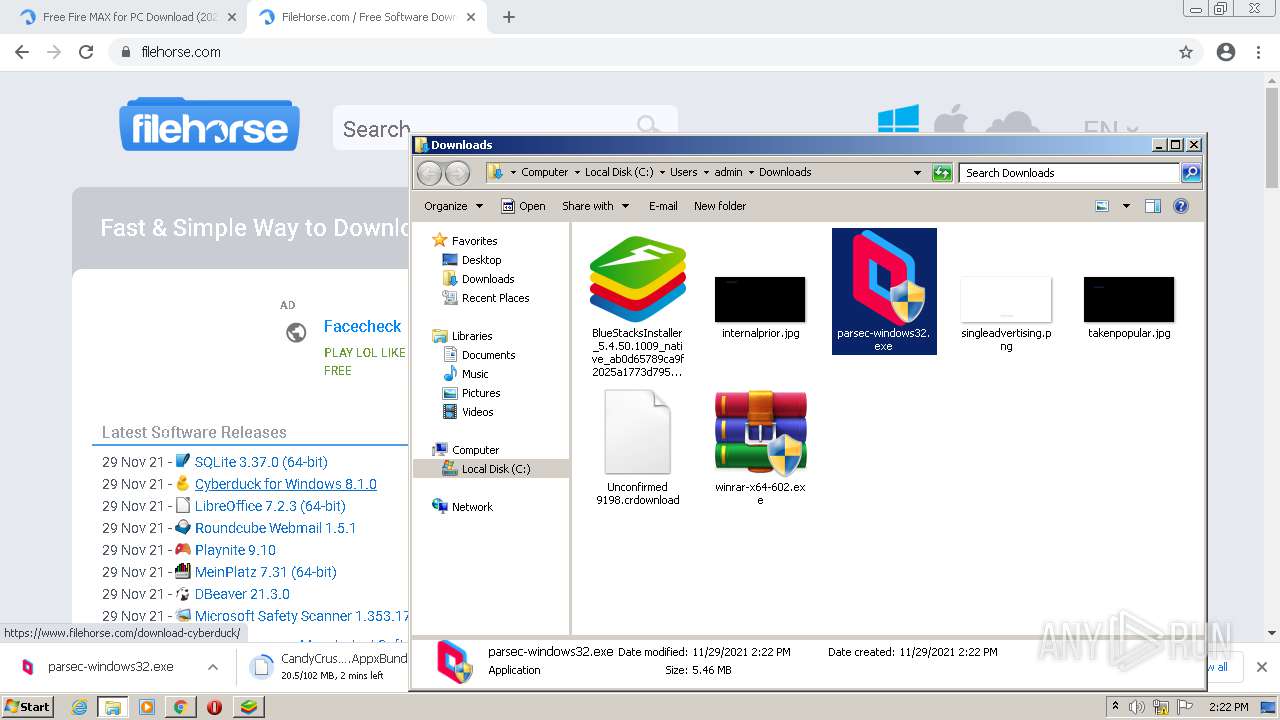Click Users in the address breadcrumb

[684, 172]
